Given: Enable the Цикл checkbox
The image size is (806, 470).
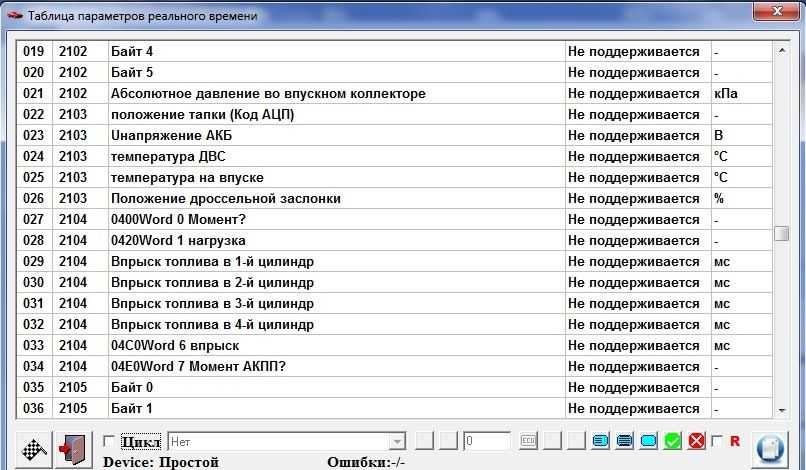Looking at the screenshot, I should click(x=110, y=441).
